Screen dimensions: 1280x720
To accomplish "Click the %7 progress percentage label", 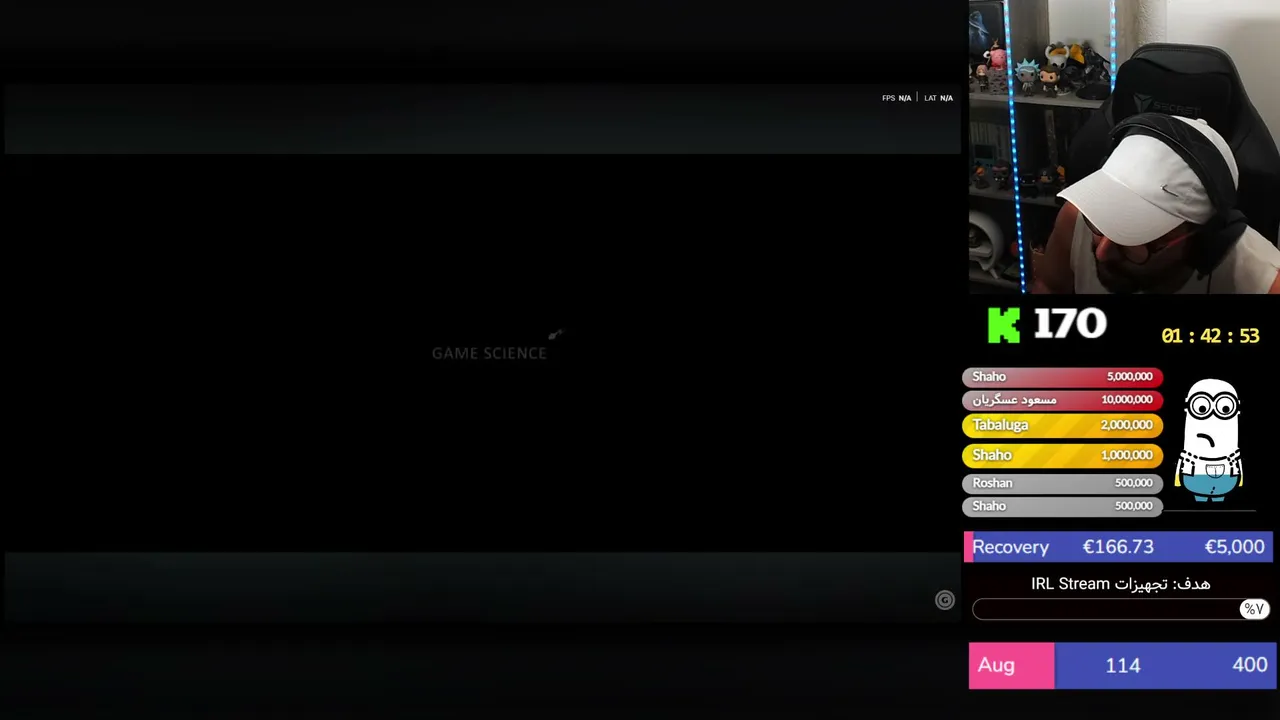I will (1254, 609).
